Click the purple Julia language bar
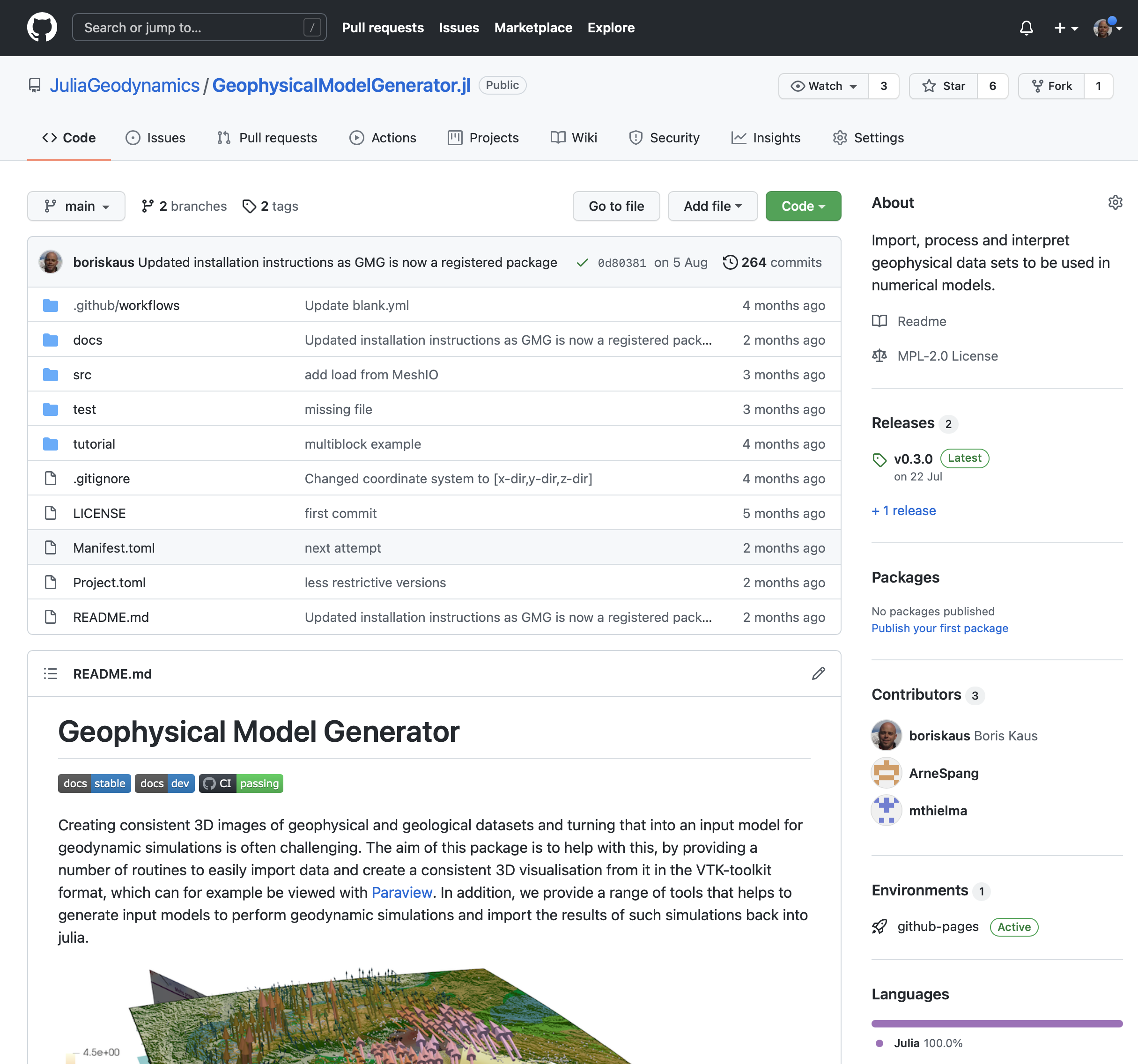 pyautogui.click(x=997, y=1023)
